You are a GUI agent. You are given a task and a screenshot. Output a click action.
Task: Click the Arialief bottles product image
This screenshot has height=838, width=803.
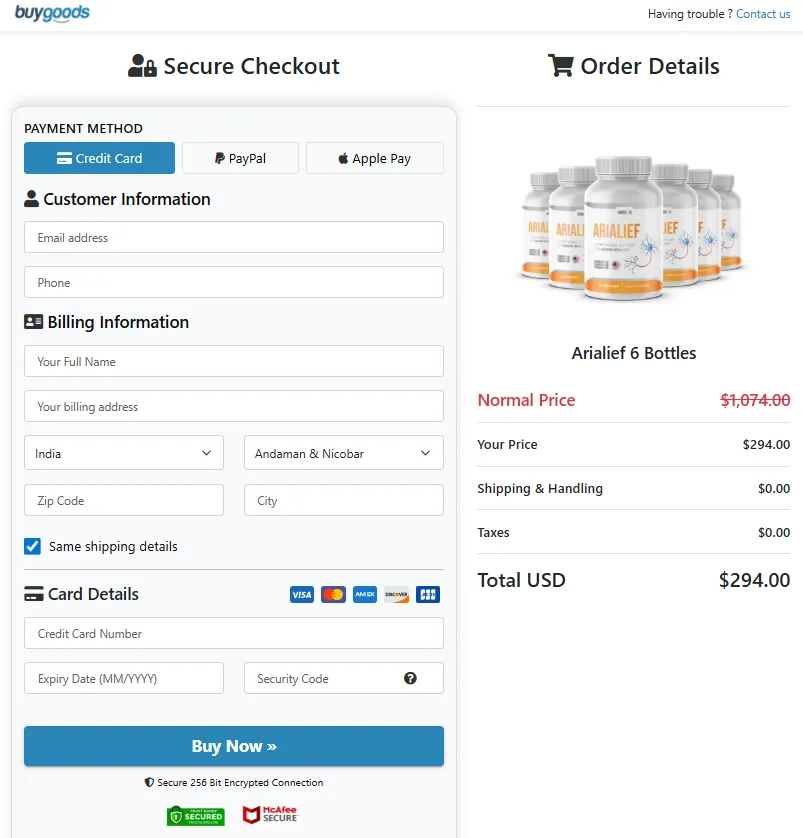tap(633, 229)
